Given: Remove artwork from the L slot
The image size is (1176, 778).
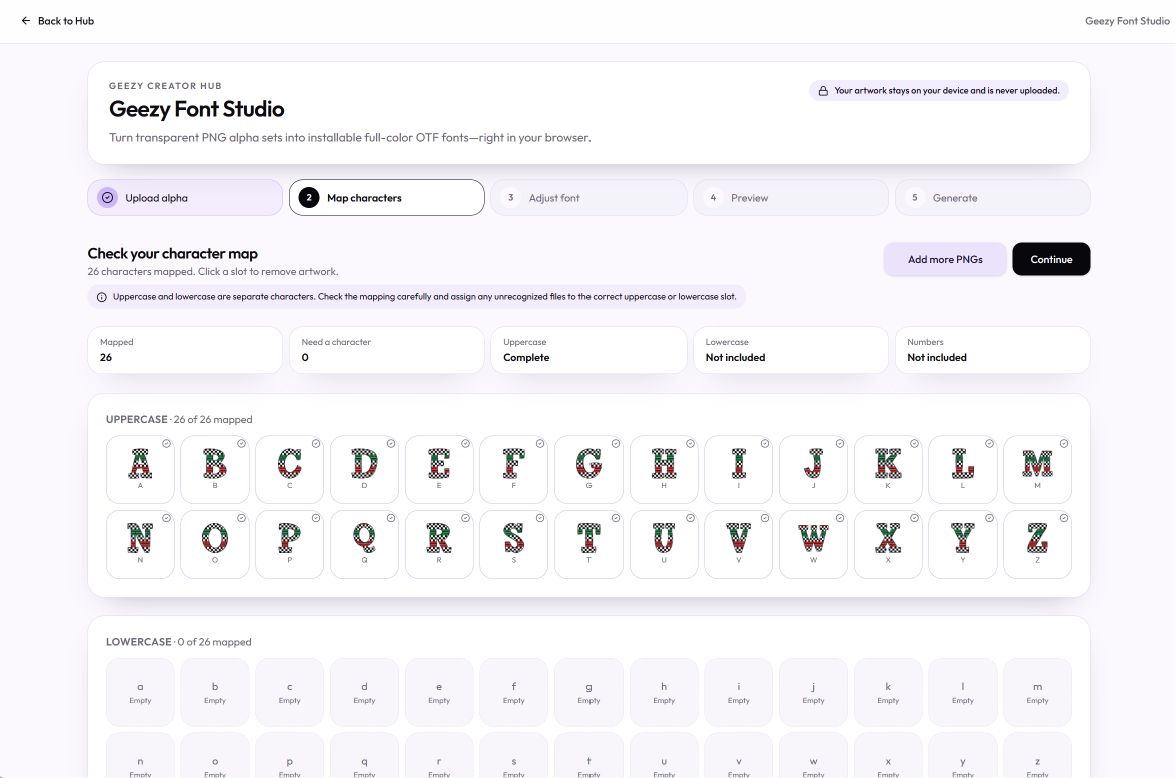Looking at the screenshot, I should [x=963, y=470].
